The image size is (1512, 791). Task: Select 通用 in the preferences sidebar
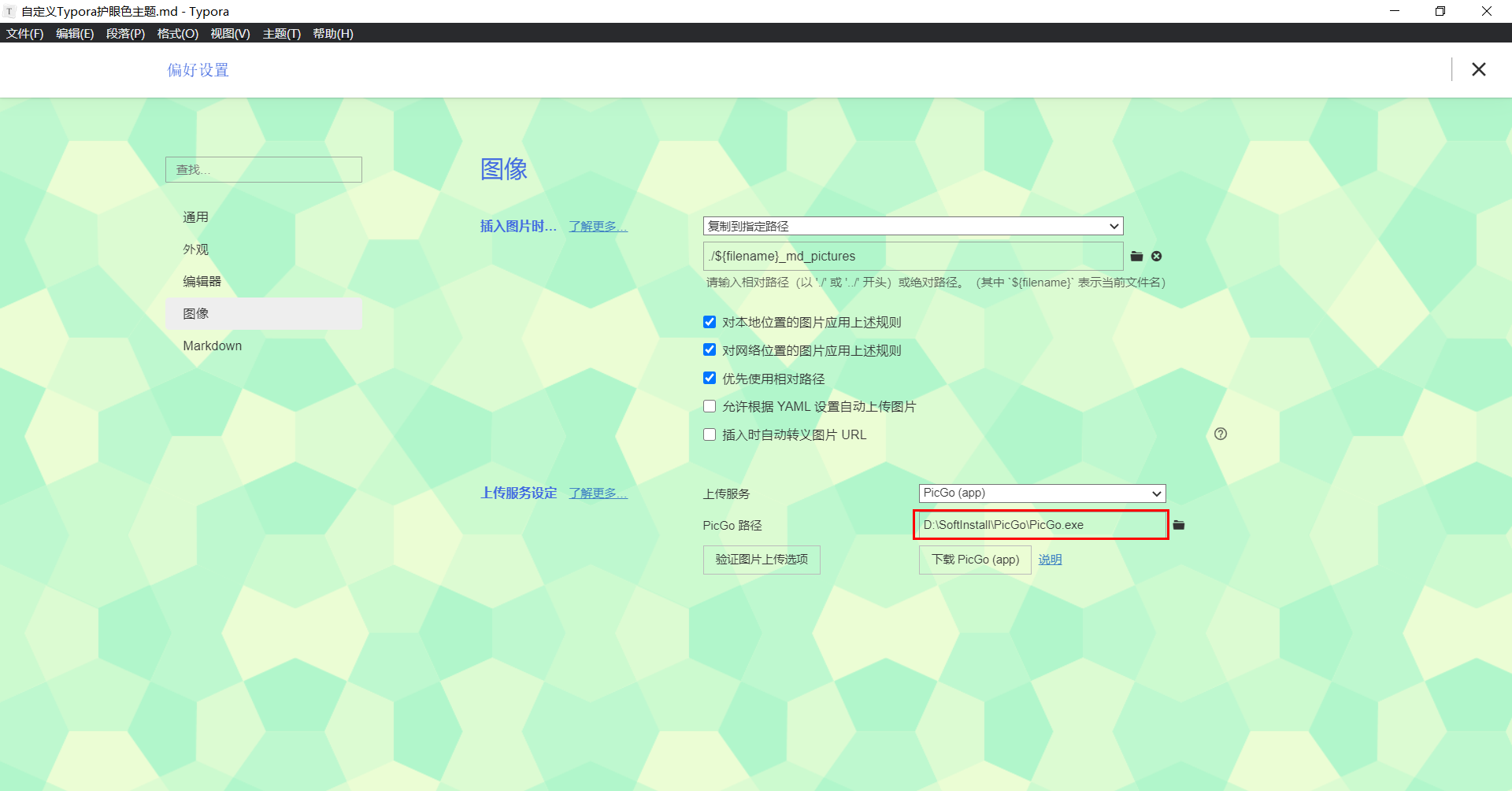[x=264, y=217]
